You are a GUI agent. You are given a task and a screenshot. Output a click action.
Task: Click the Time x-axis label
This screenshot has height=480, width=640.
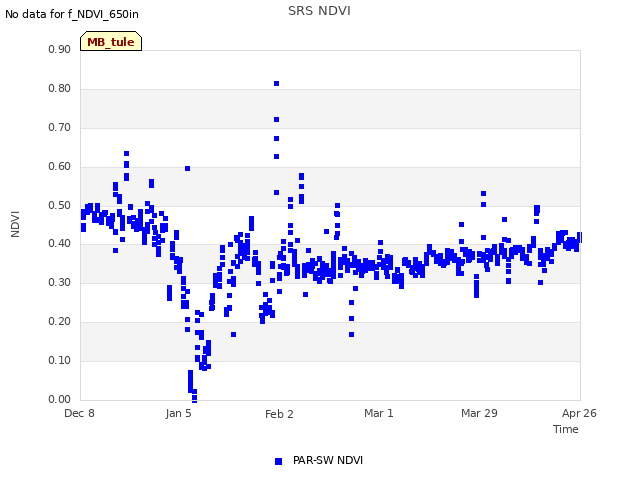click(x=565, y=429)
